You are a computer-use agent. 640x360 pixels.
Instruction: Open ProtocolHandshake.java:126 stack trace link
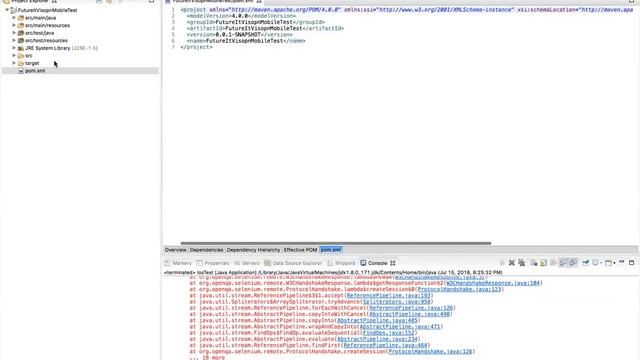[430, 351]
